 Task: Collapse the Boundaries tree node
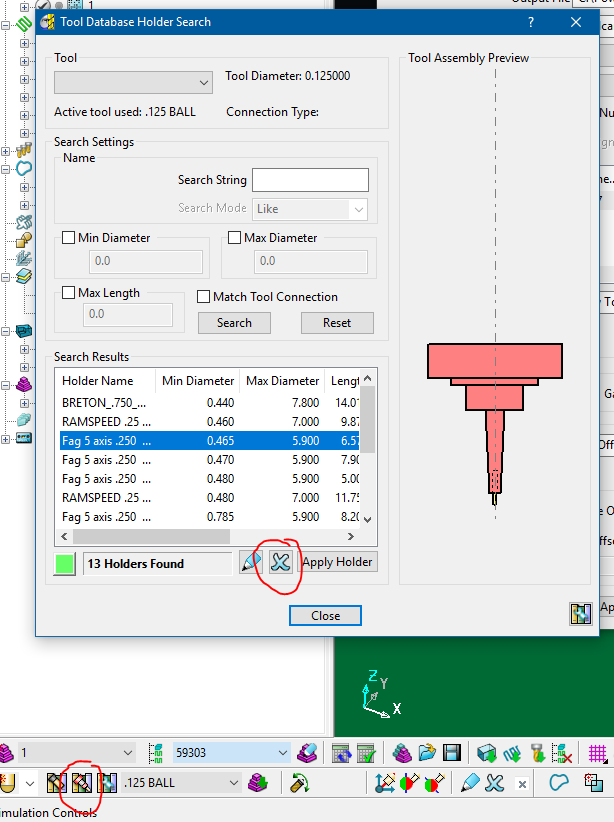(6, 169)
